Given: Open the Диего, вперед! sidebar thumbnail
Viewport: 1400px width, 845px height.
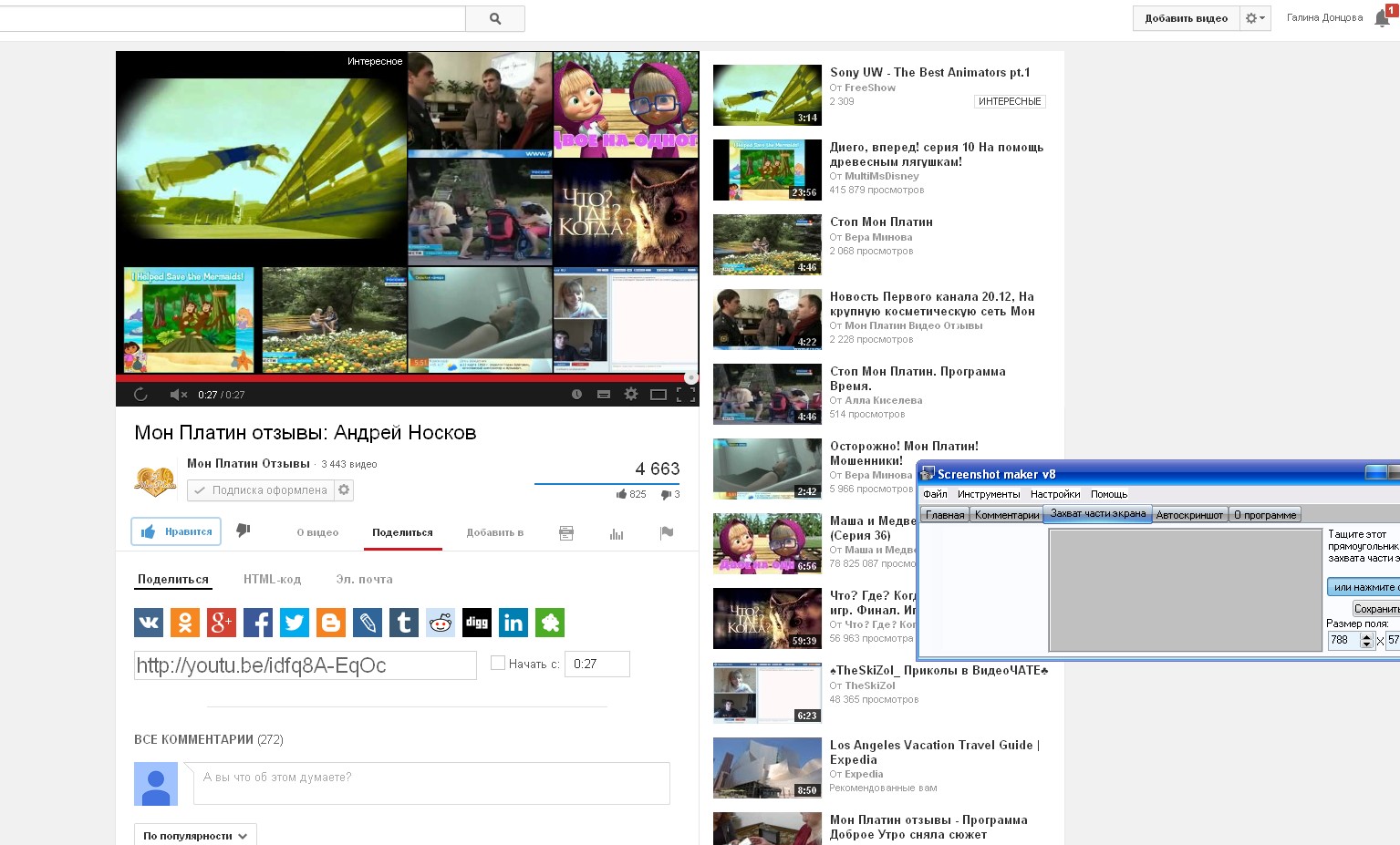Looking at the screenshot, I should [767, 170].
